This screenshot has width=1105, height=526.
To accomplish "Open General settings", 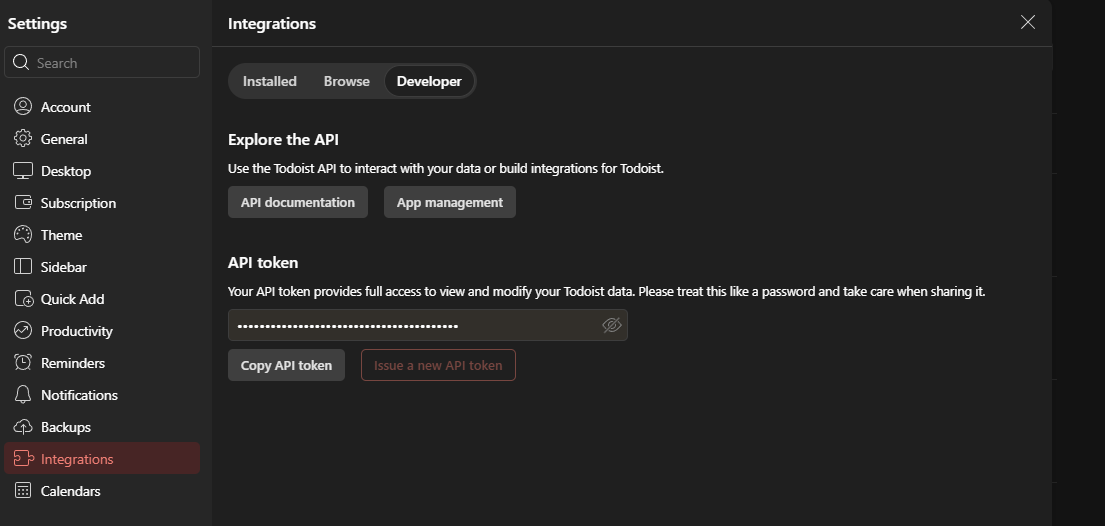I will point(102,139).
